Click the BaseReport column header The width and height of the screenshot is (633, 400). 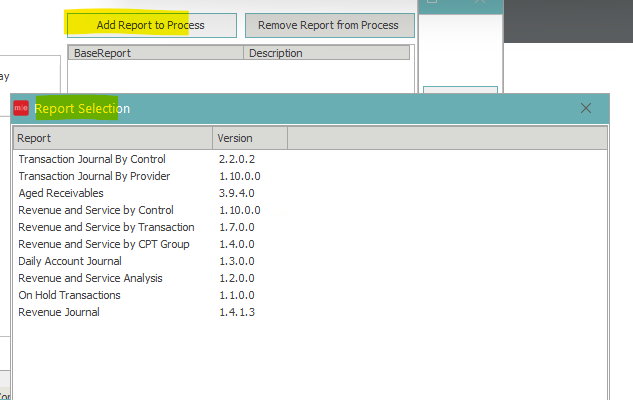(x=155, y=53)
